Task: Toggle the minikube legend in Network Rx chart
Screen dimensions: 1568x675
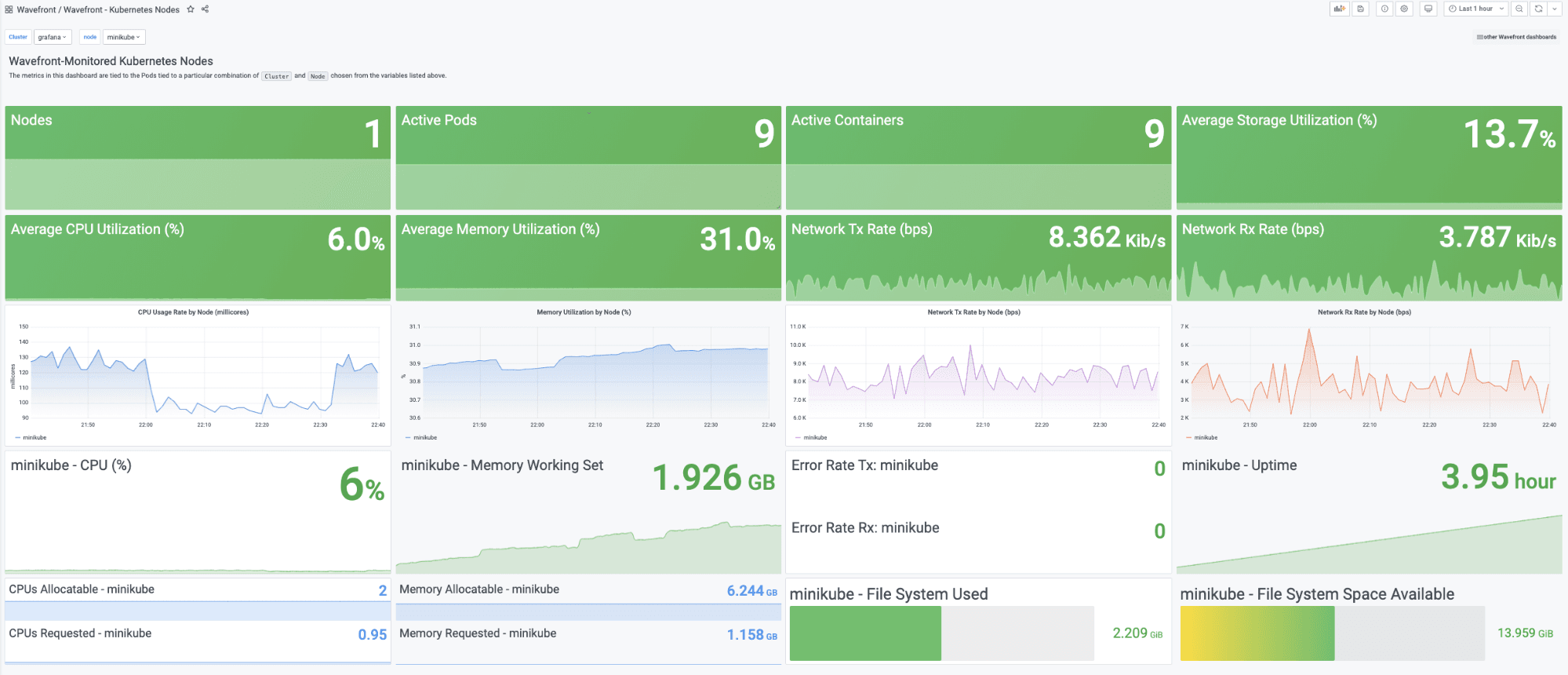Action: click(1206, 438)
